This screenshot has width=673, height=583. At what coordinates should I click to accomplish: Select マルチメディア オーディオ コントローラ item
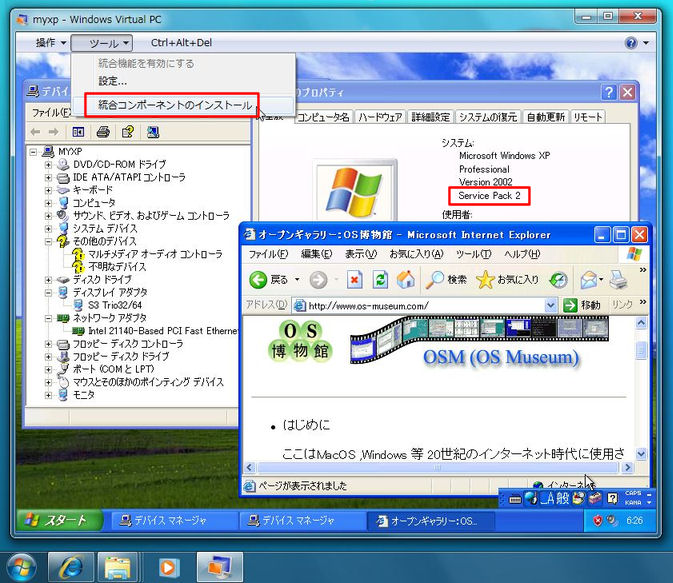[x=155, y=254]
